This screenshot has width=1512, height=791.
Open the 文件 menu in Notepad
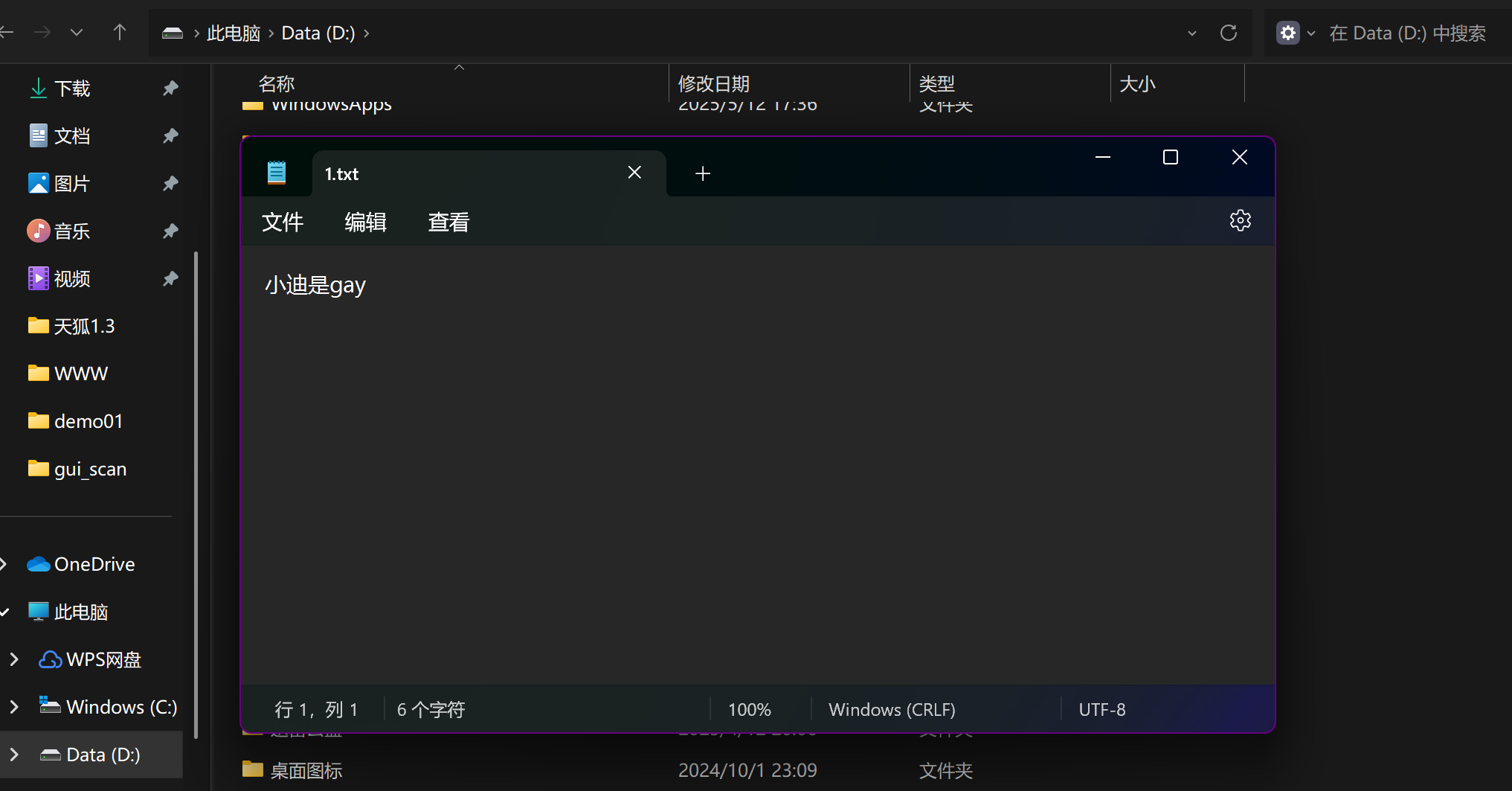[x=283, y=222]
